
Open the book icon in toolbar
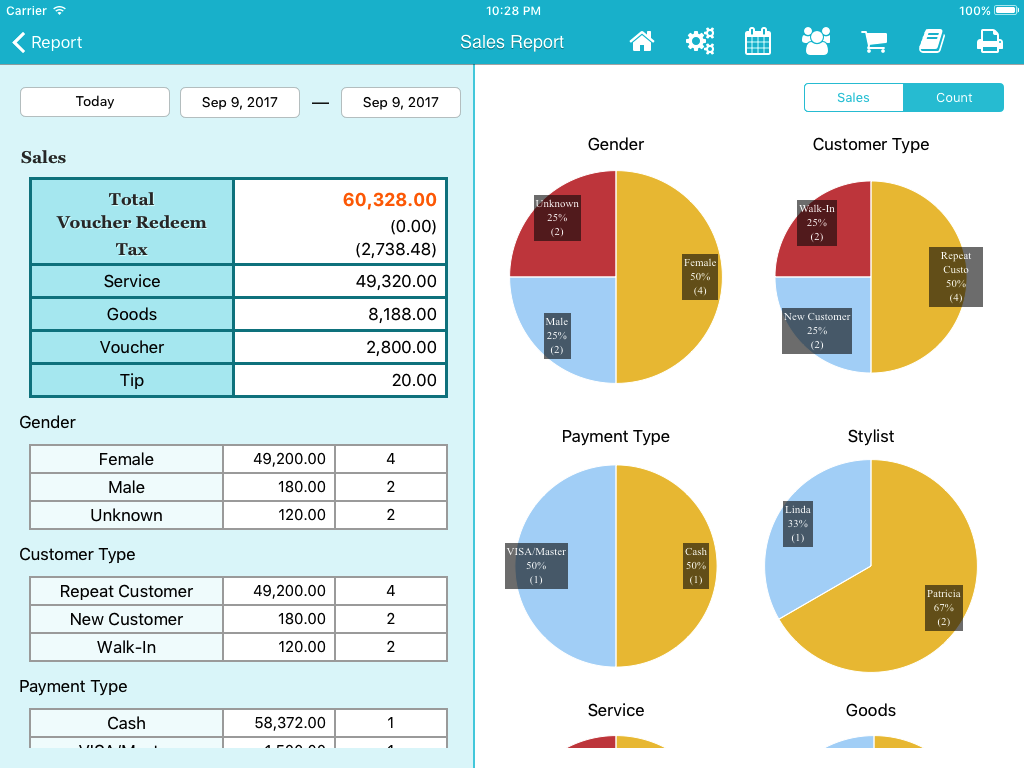coord(932,42)
